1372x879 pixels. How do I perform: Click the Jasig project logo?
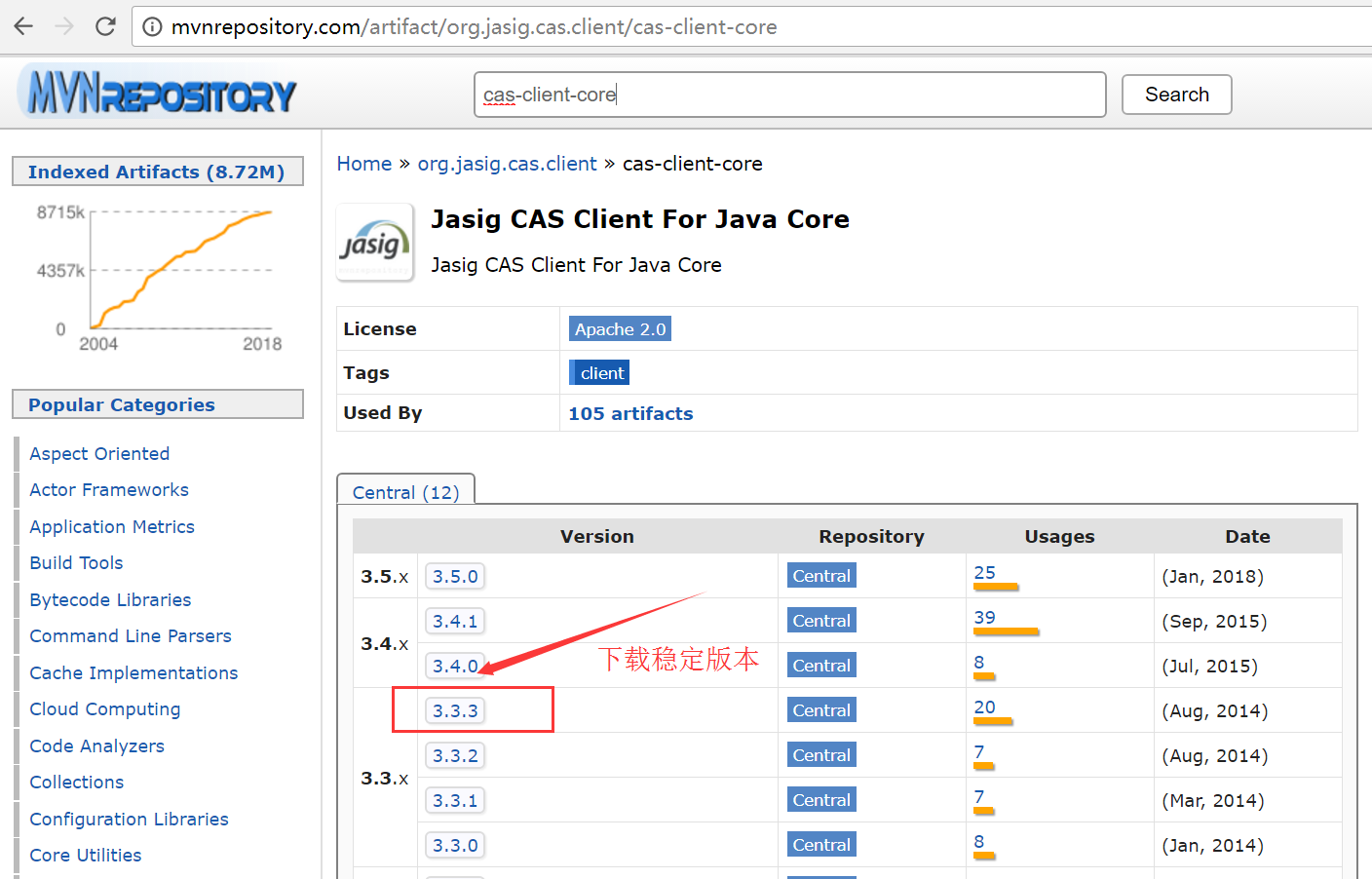pos(375,242)
